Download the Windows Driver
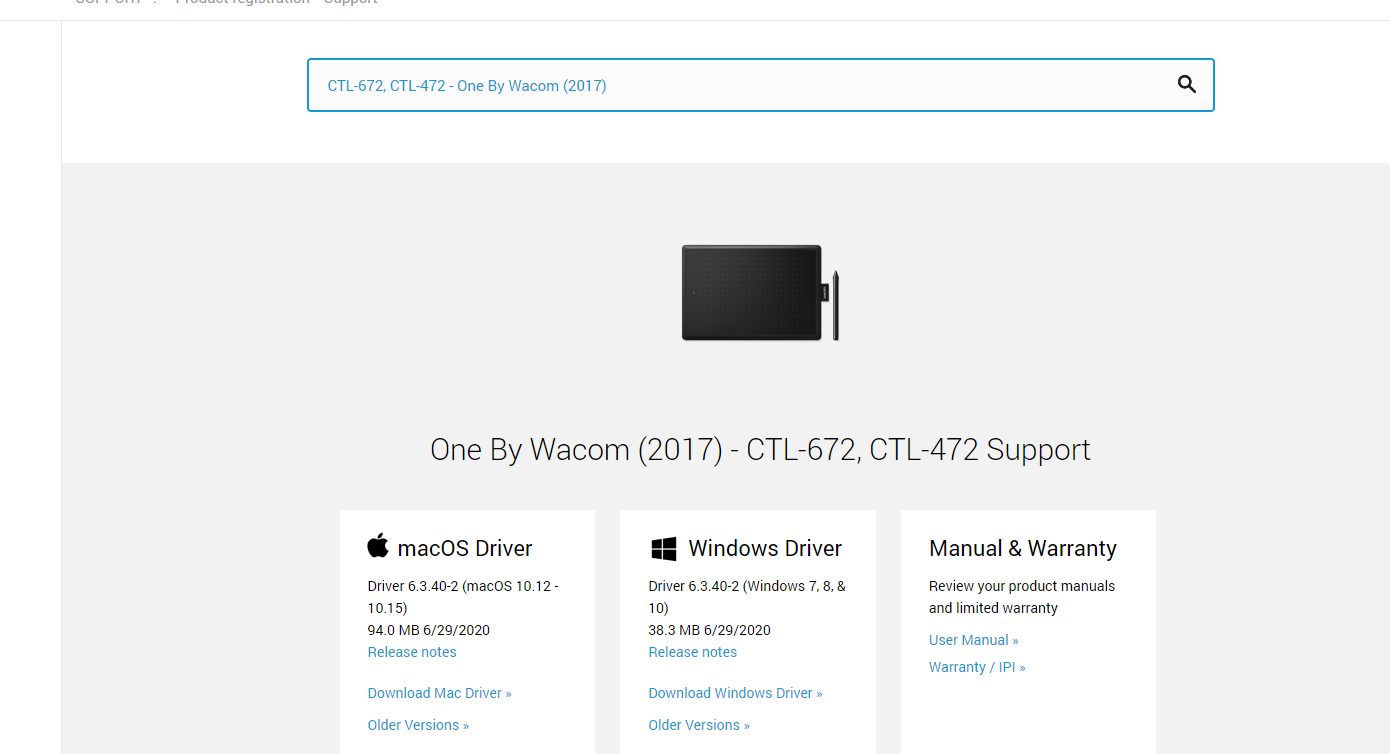Viewport: 1390px width, 754px height. pos(735,693)
